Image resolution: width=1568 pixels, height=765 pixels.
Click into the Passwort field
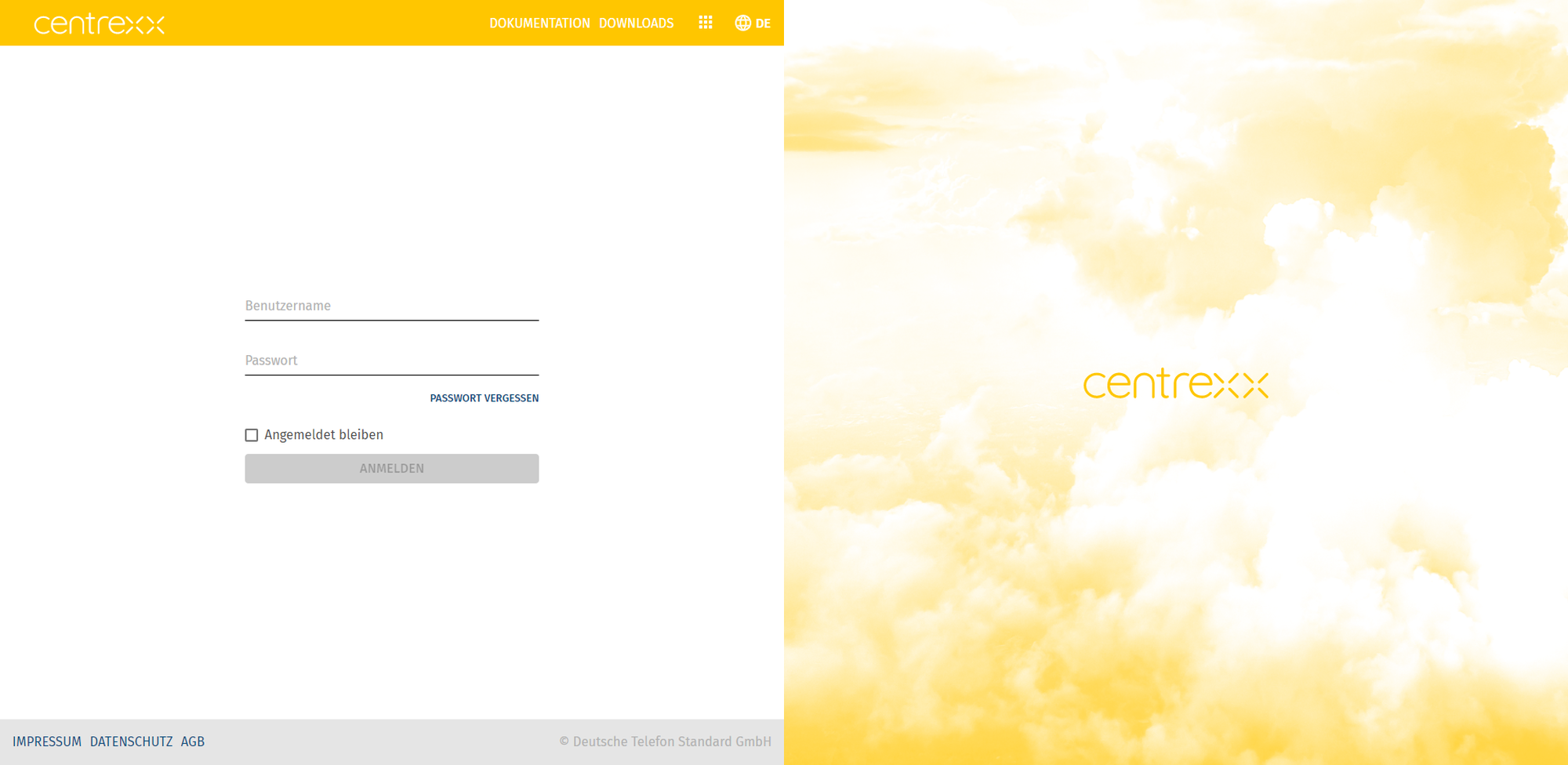pyautogui.click(x=391, y=361)
